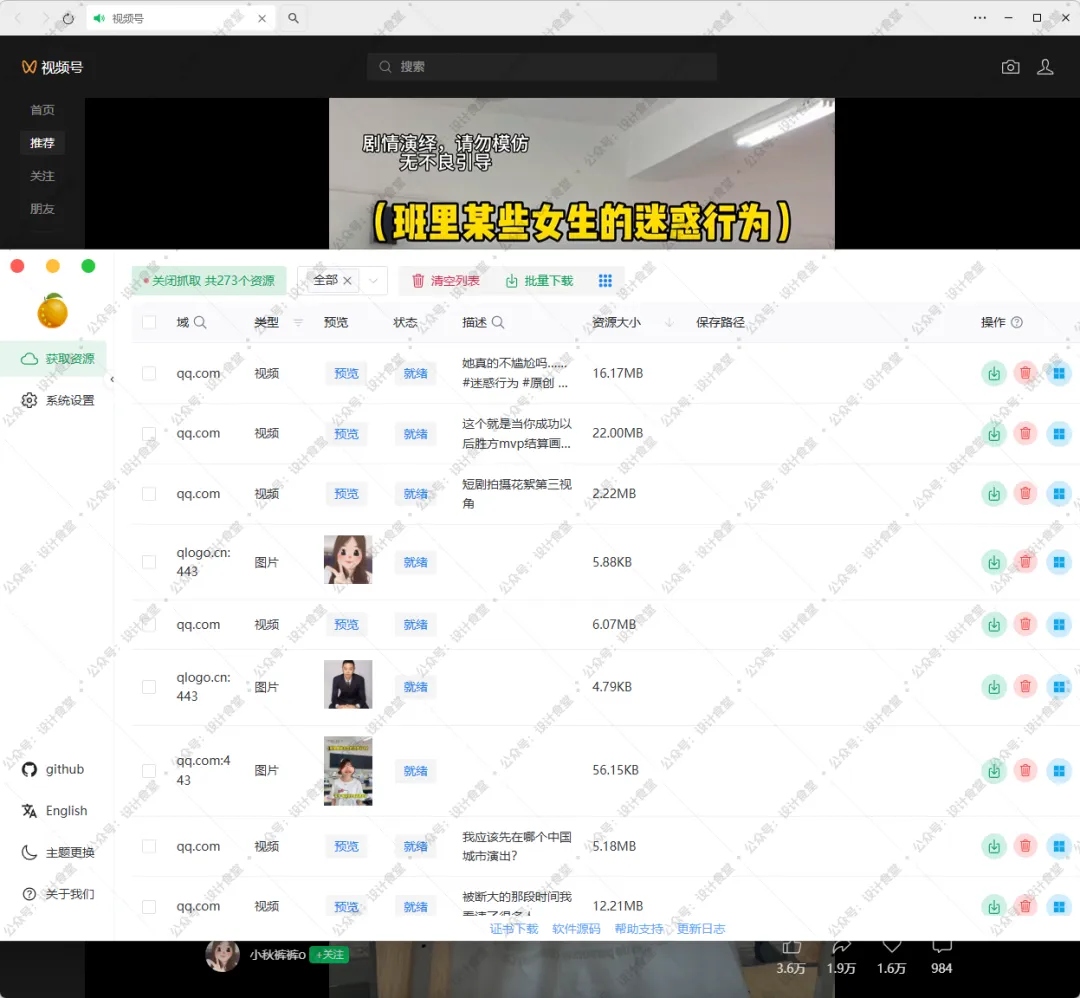The width and height of the screenshot is (1080, 998).
Task: Check the 16.17MB row checkbox
Action: click(x=149, y=373)
